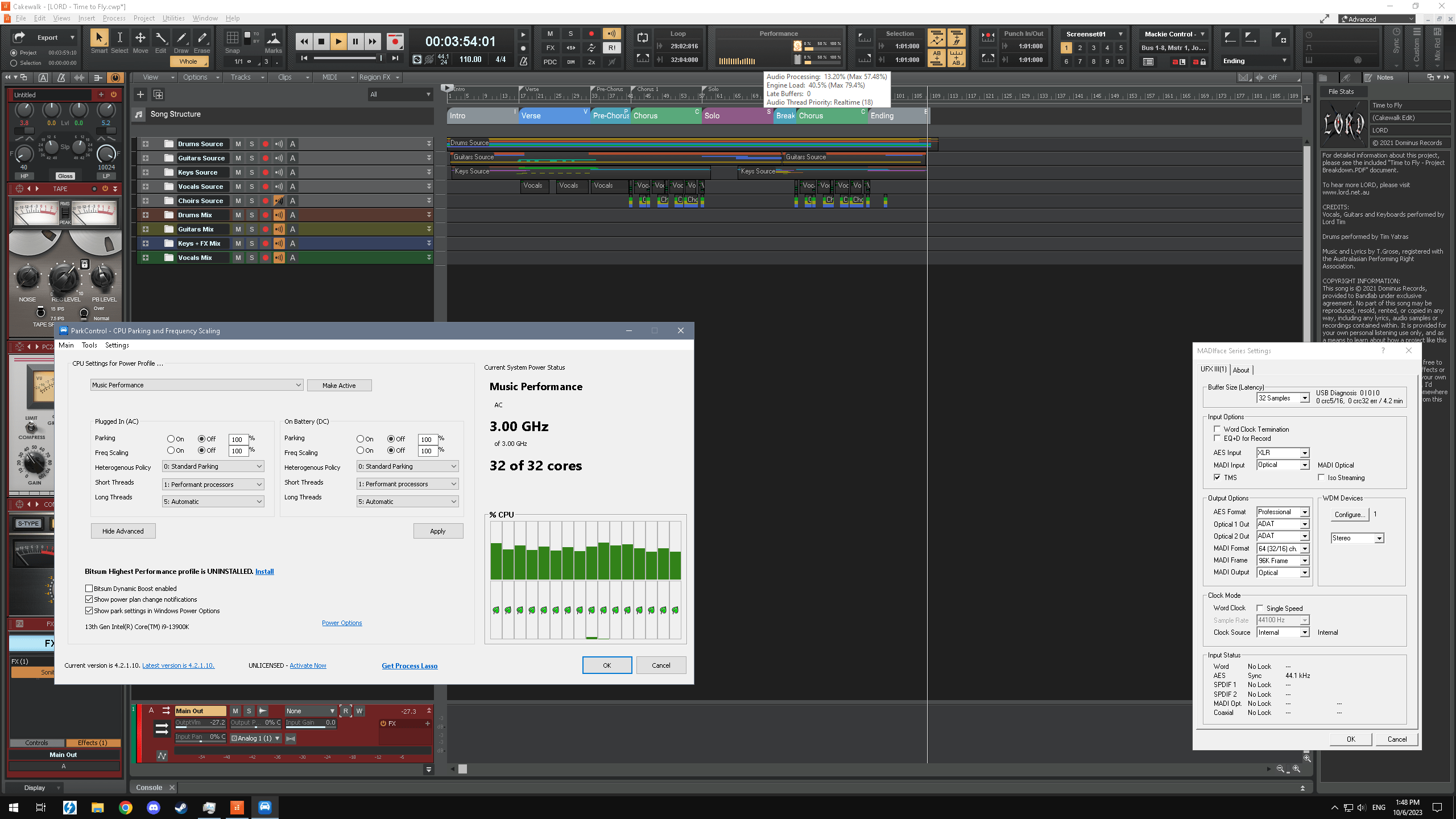Turn Parking On for Plugged In
Screen dimensions: 1456x819
pyautogui.click(x=171, y=439)
